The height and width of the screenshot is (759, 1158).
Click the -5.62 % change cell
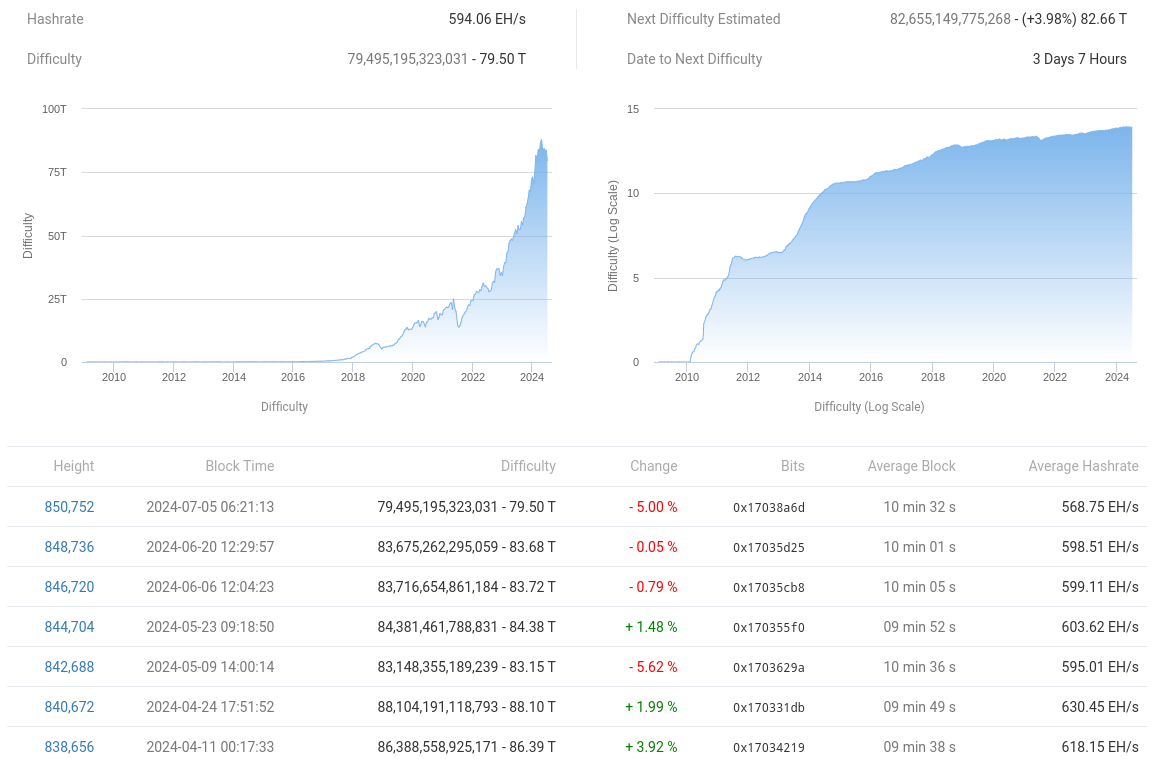click(653, 667)
